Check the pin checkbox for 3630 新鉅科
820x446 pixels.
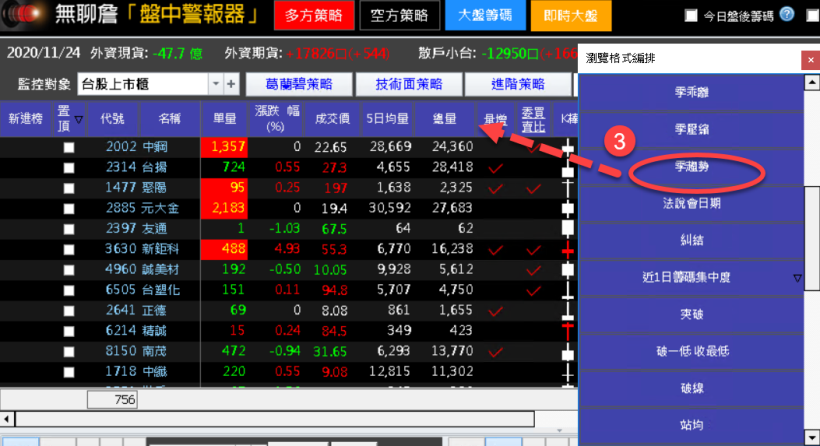pyautogui.click(x=69, y=249)
